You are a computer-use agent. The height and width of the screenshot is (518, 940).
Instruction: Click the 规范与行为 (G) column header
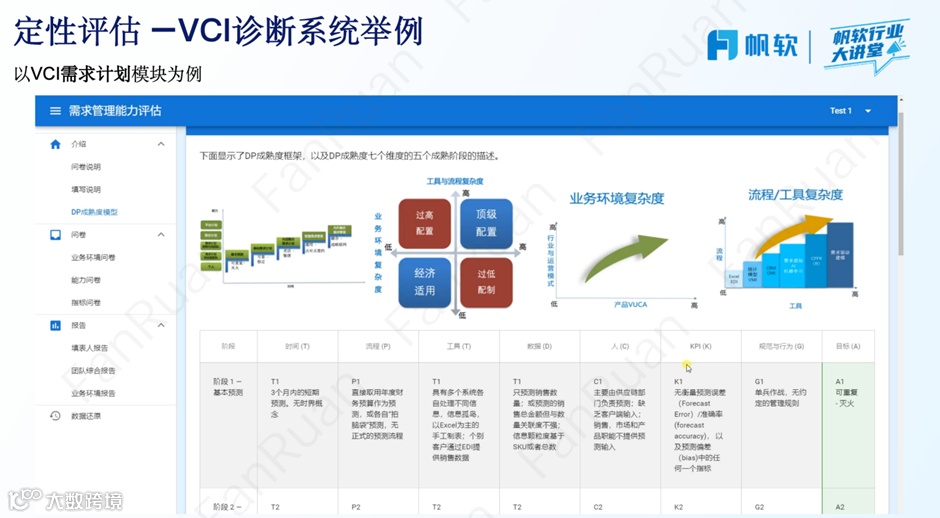tap(782, 347)
